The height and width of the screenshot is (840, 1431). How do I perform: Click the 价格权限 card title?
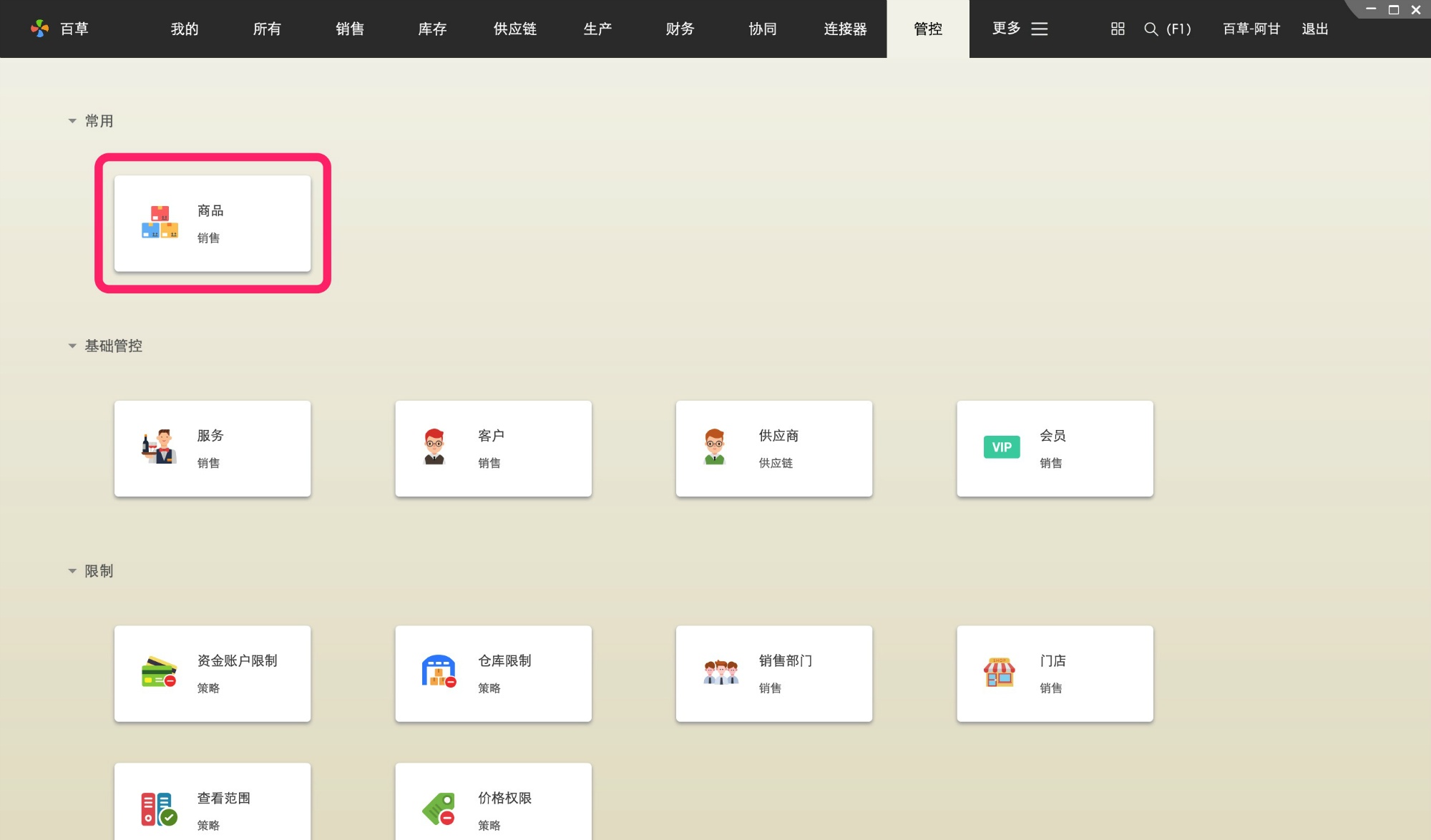[x=504, y=798]
